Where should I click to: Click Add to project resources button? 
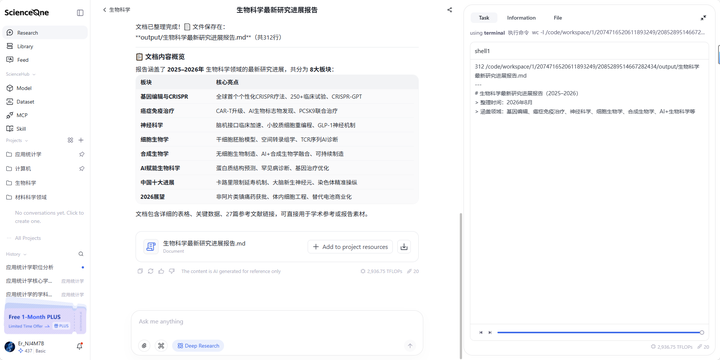350,247
